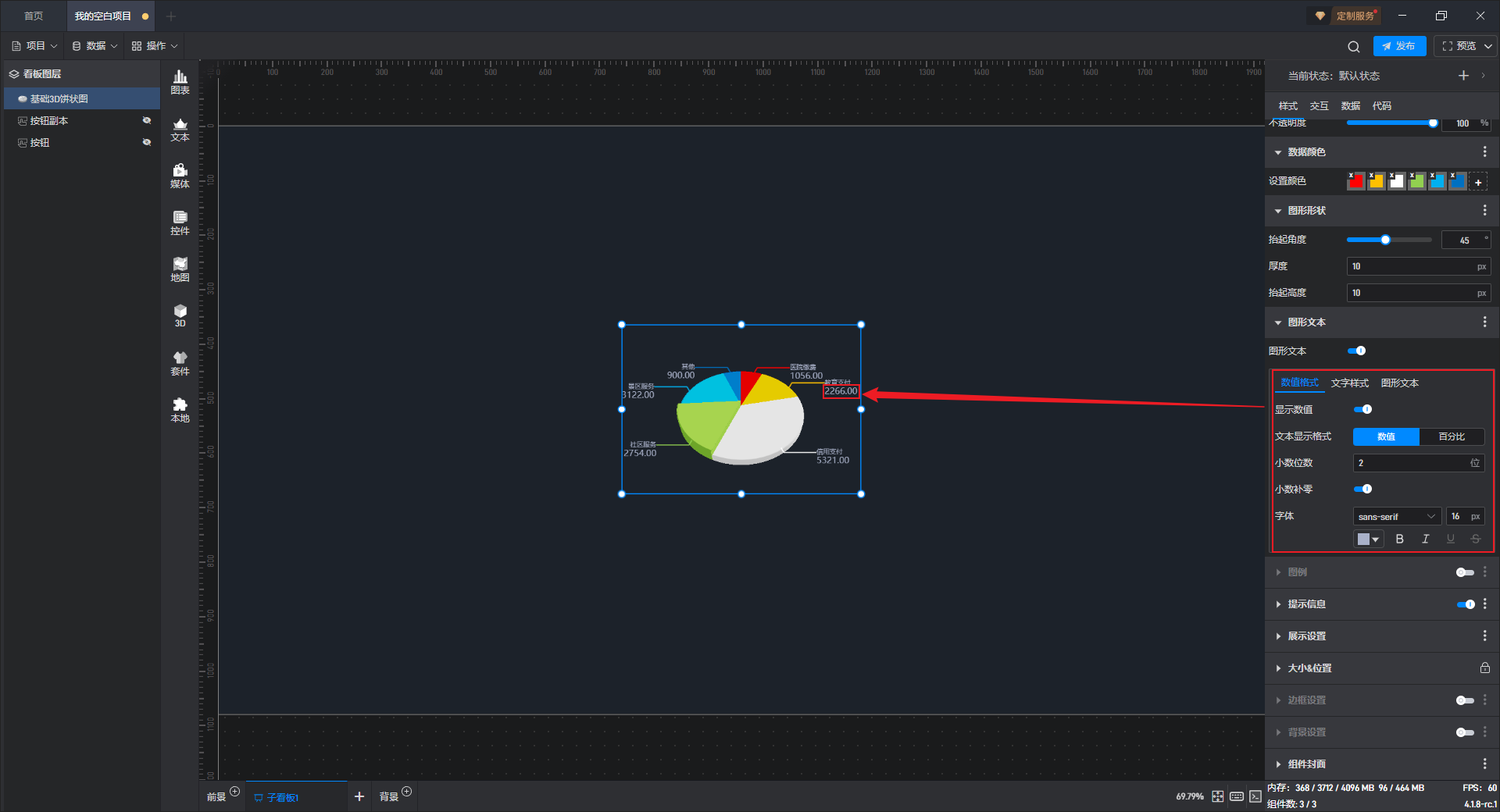Add a new sub-board with plus icon

point(359,796)
